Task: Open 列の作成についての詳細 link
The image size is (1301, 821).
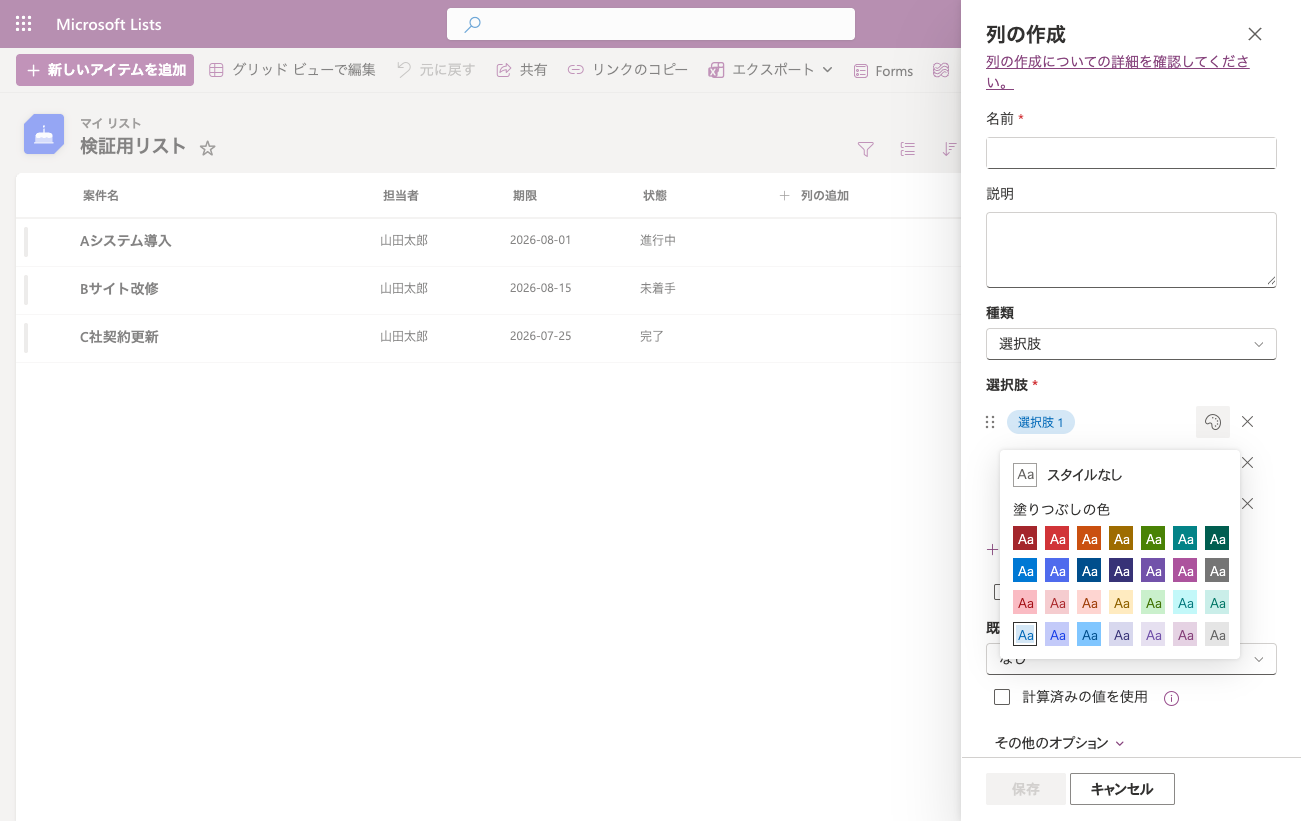Action: (1117, 71)
